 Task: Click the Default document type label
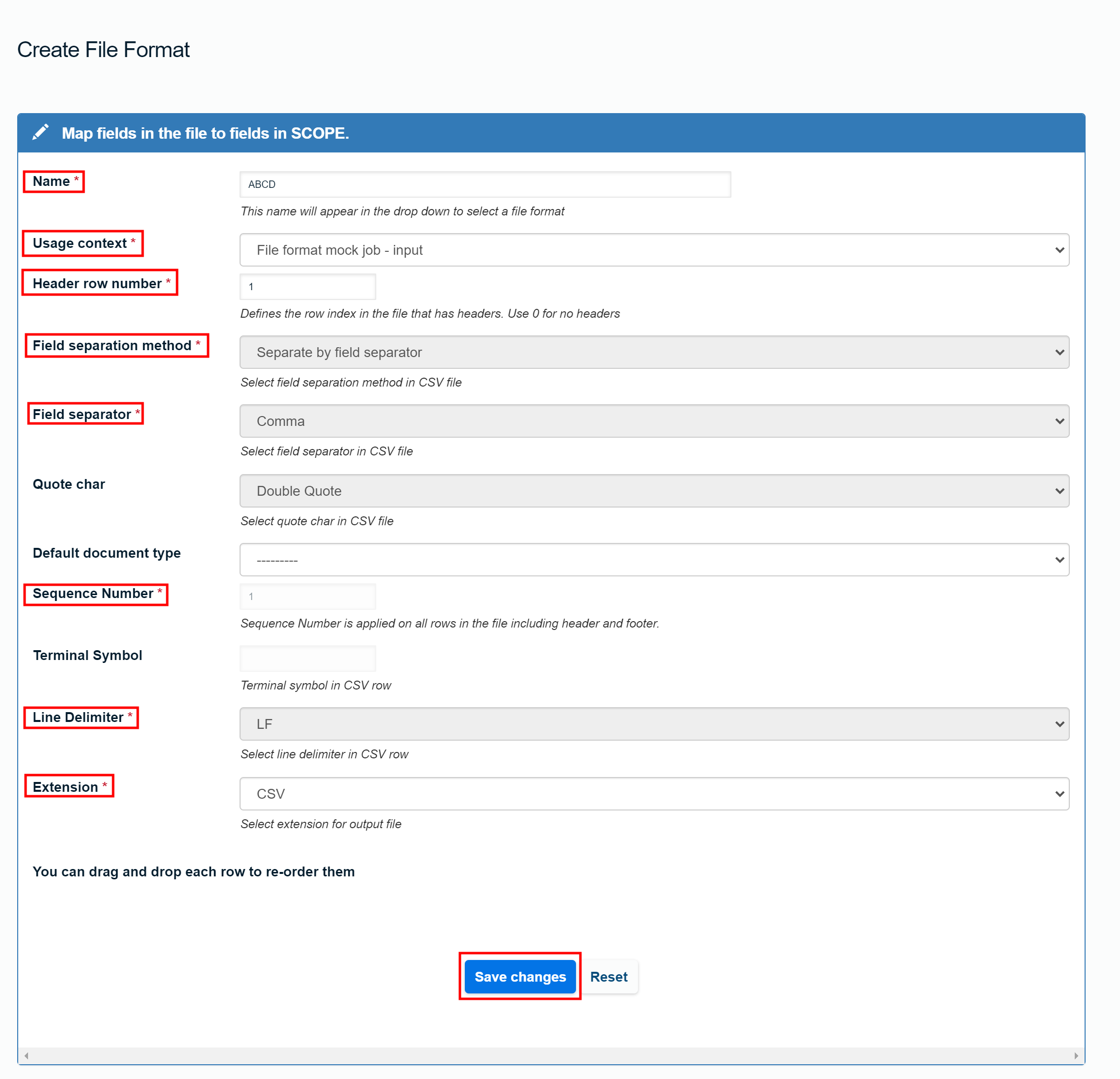coord(106,553)
